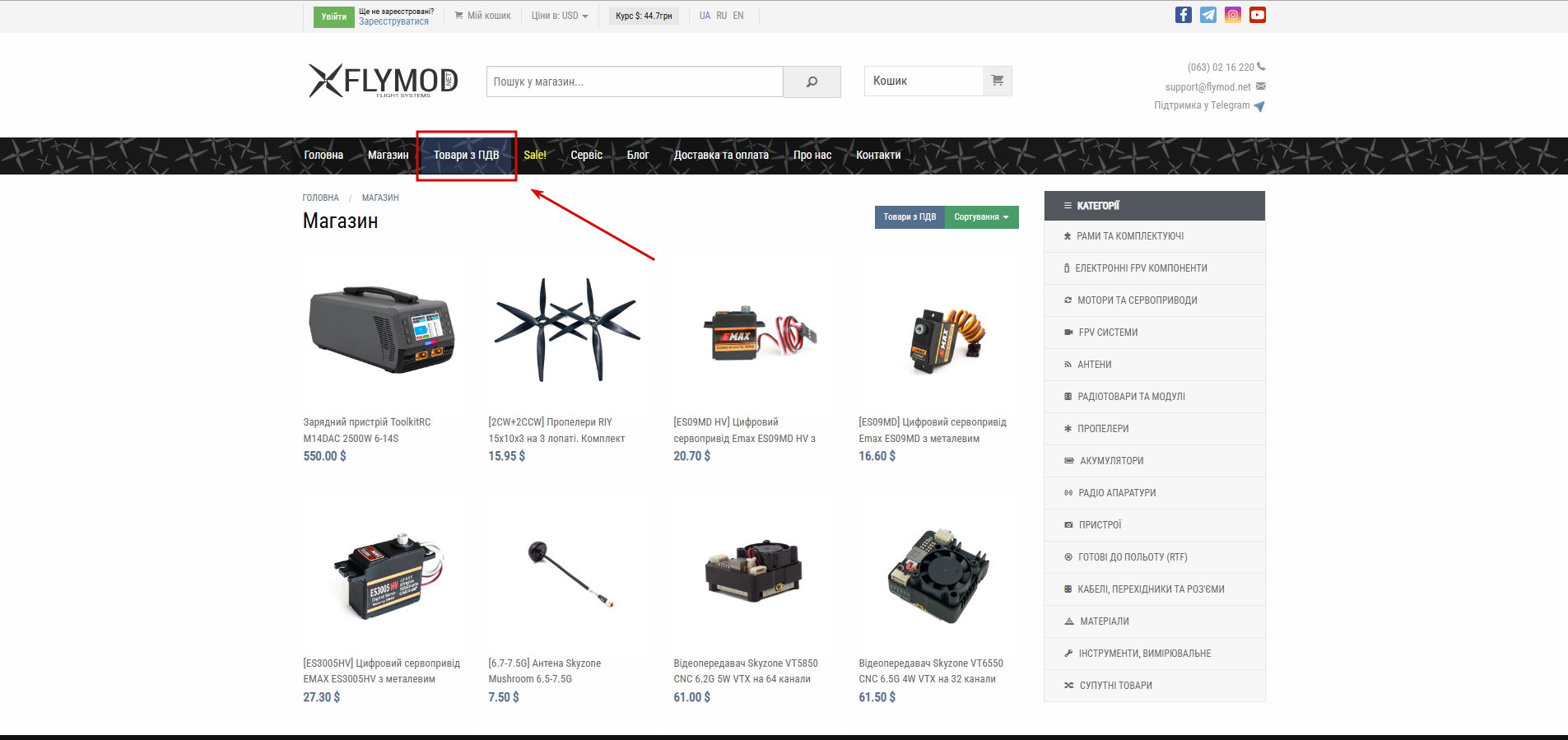Click the icon next to Електронні FPV компоненти
The width and height of the screenshot is (1568, 740).
[x=1067, y=268]
